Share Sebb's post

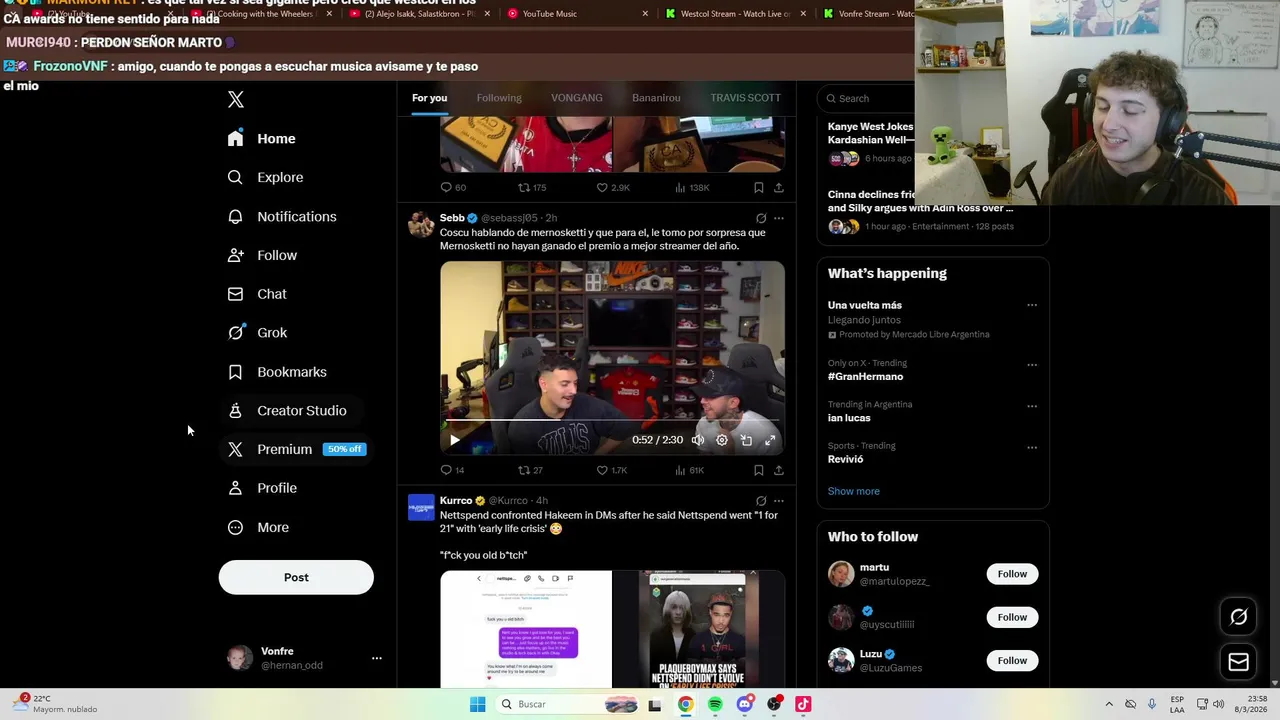point(778,470)
